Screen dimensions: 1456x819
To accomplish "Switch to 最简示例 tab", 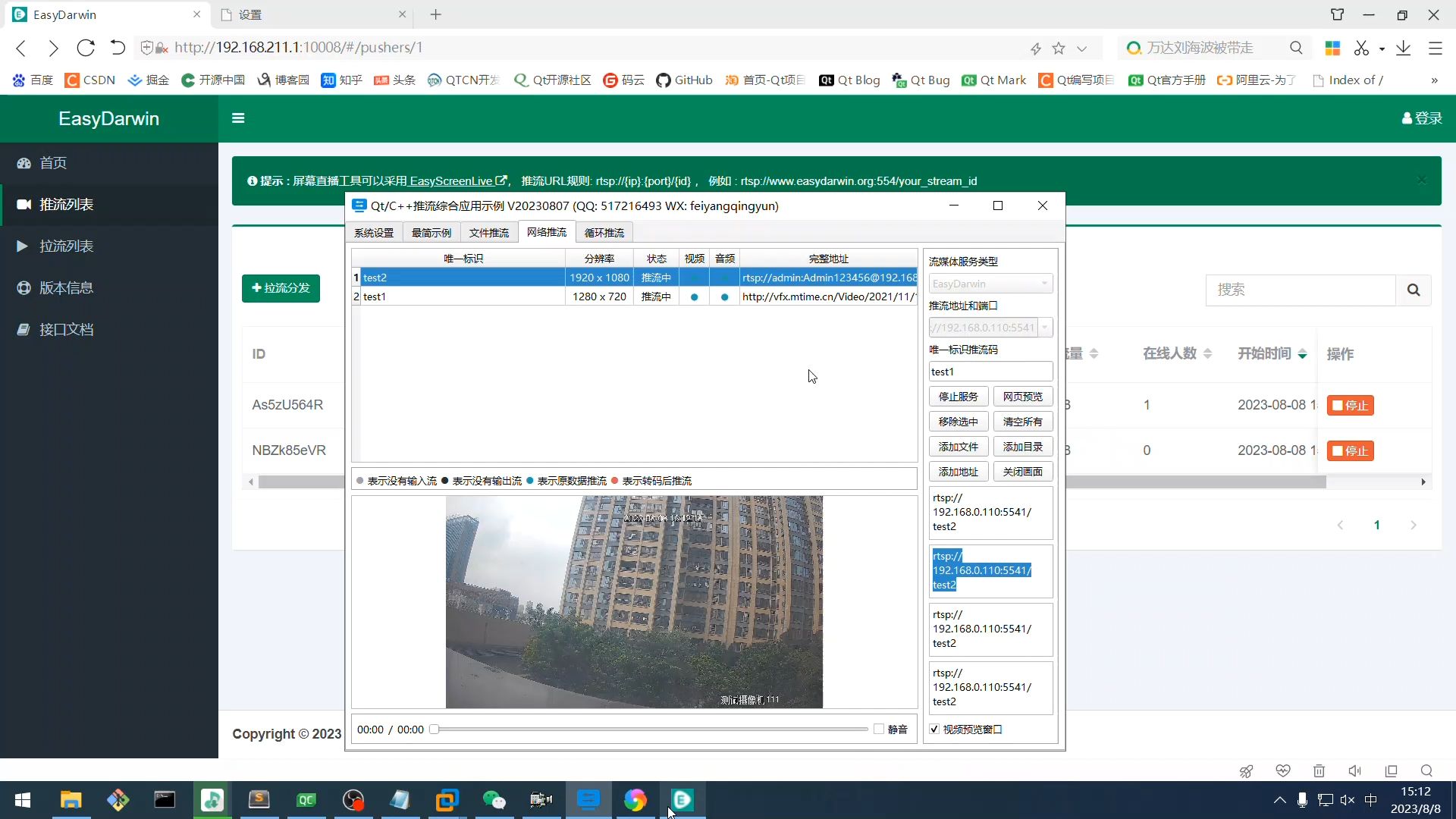I will (431, 233).
